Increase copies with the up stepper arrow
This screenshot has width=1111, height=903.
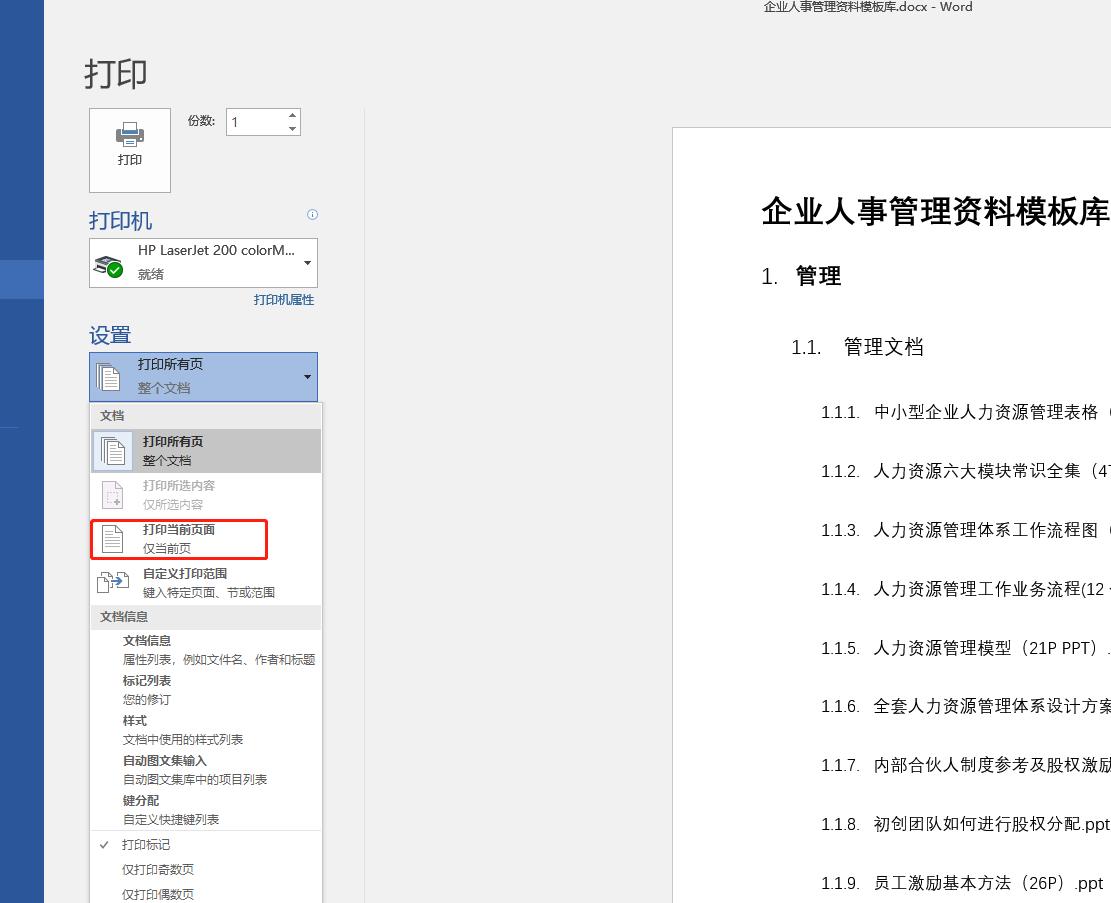pyautogui.click(x=290, y=115)
